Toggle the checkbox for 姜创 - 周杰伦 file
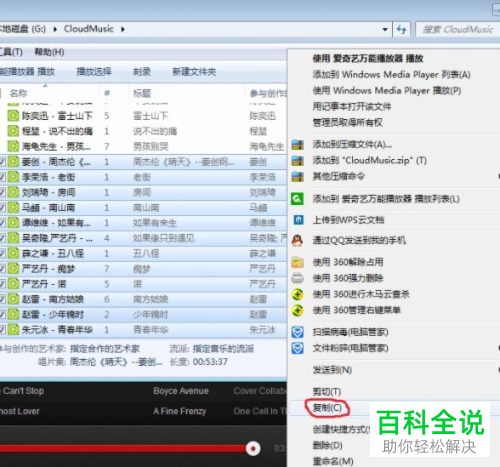This screenshot has width=500, height=467. (x=2, y=162)
